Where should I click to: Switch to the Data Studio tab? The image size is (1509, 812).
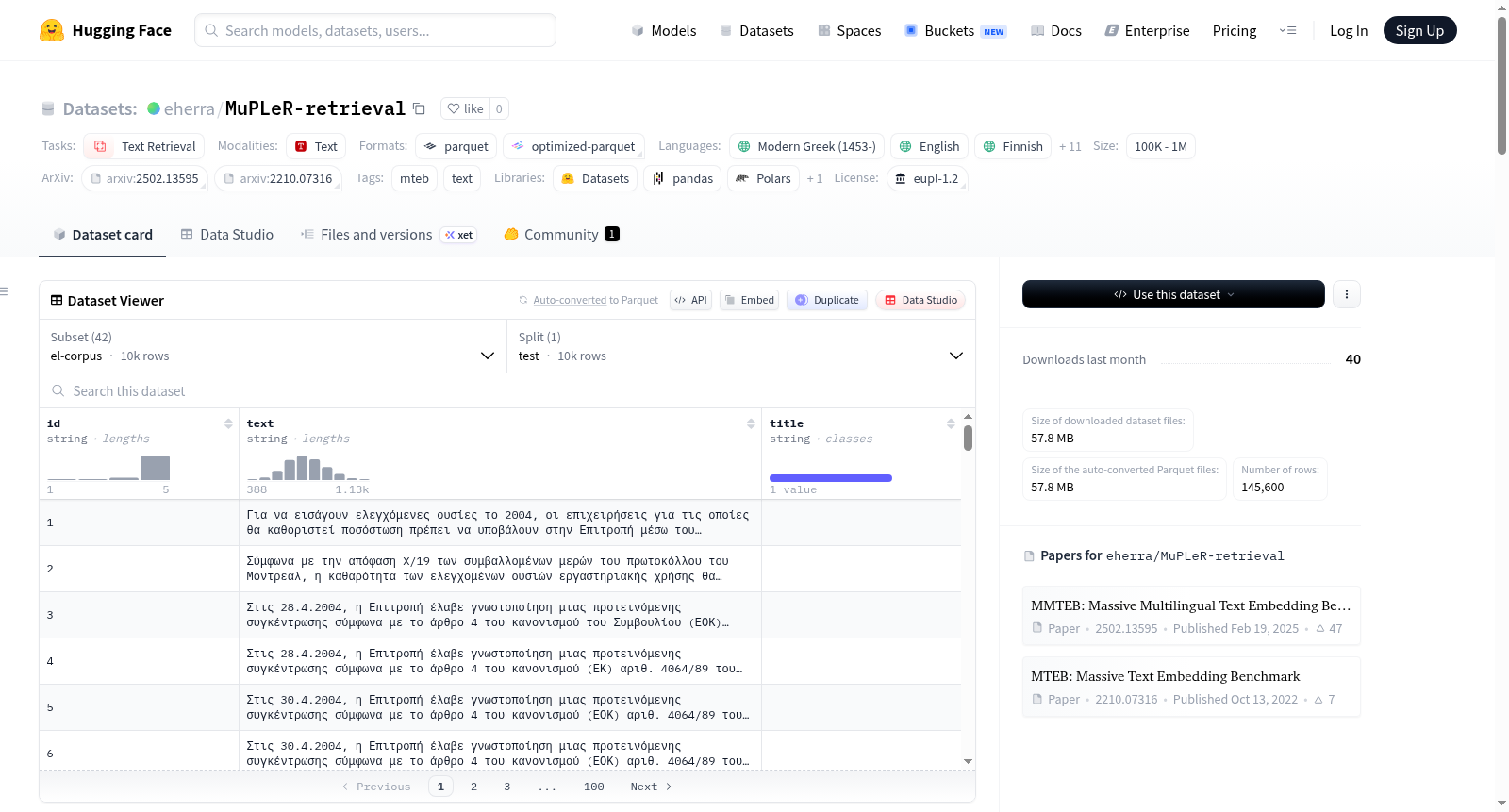point(227,235)
